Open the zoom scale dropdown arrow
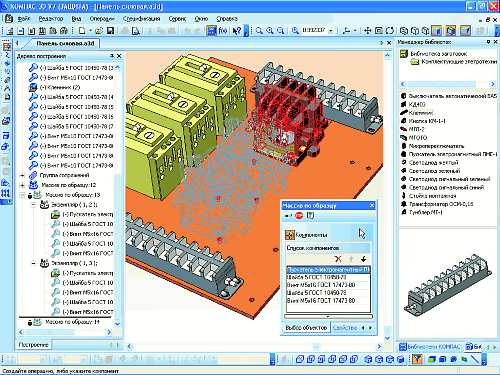The height and width of the screenshot is (375, 500). (331, 31)
